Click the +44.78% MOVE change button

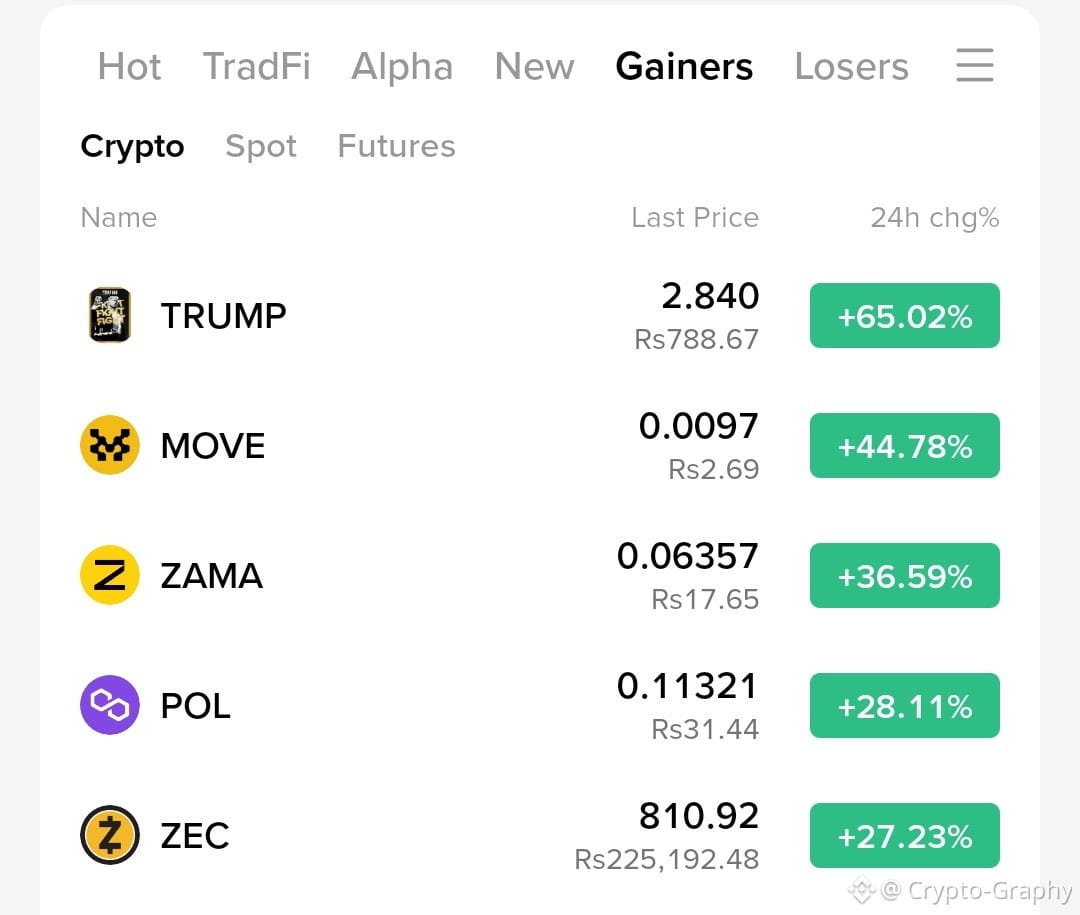coord(904,446)
